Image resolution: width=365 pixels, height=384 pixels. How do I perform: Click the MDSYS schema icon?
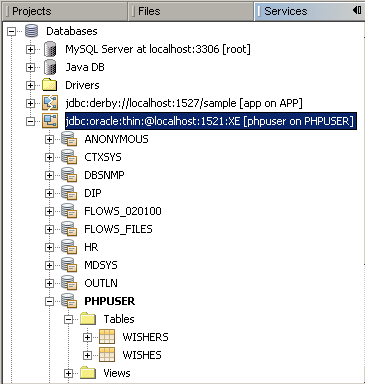[69, 265]
